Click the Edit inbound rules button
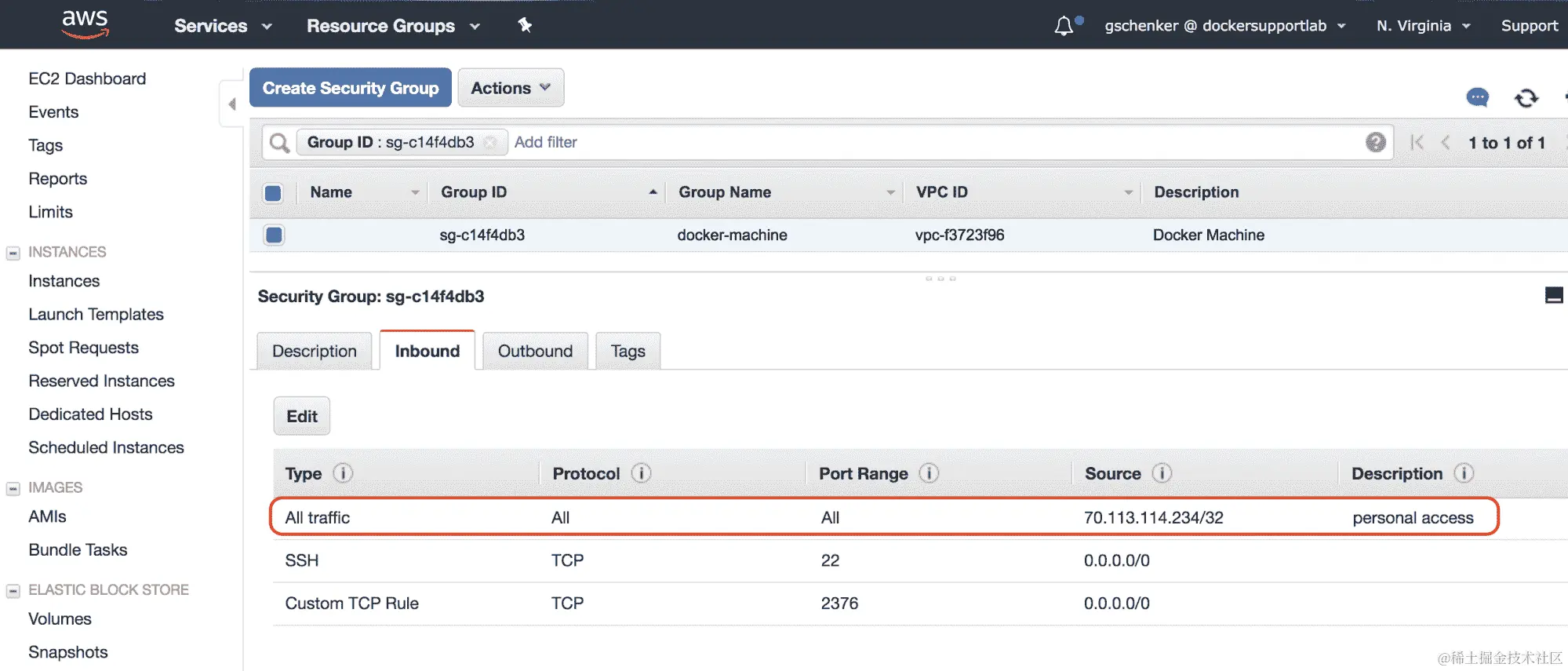 point(302,416)
